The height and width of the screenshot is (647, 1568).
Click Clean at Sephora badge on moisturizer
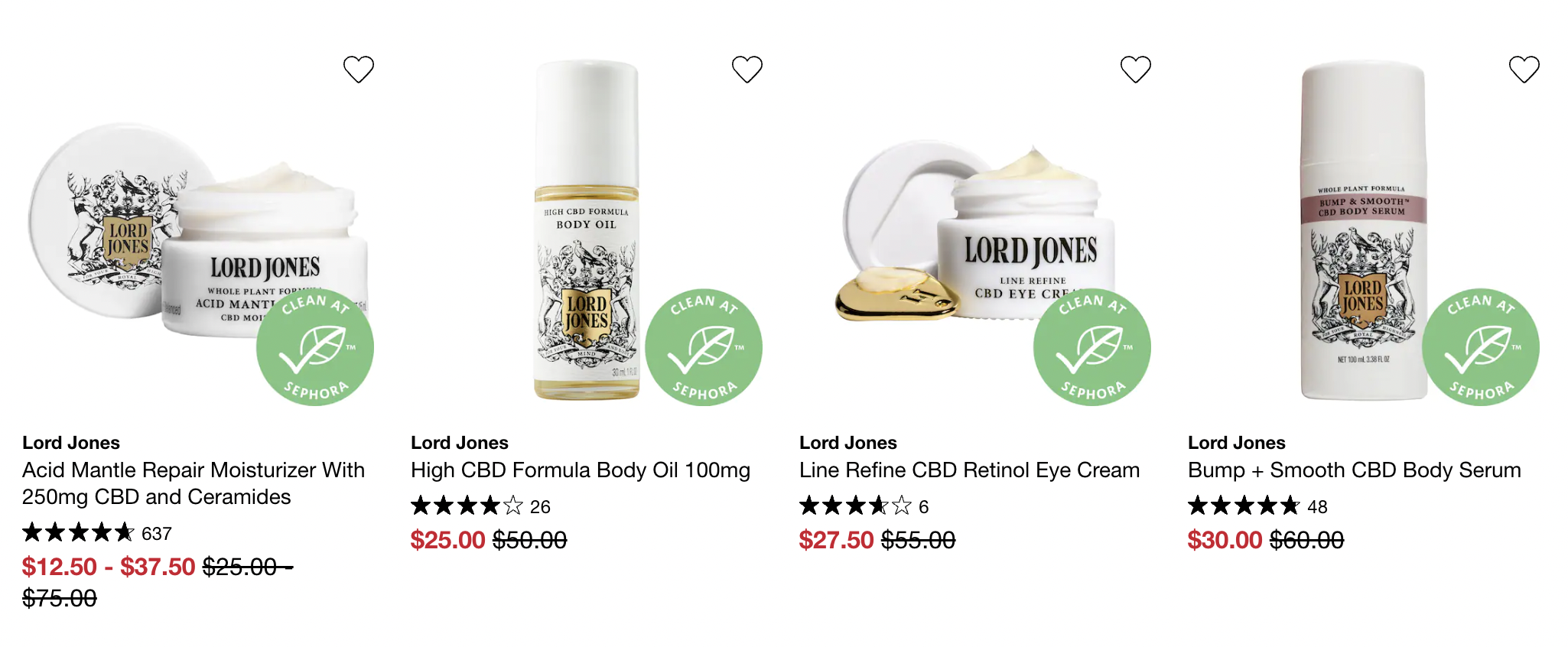[315, 347]
